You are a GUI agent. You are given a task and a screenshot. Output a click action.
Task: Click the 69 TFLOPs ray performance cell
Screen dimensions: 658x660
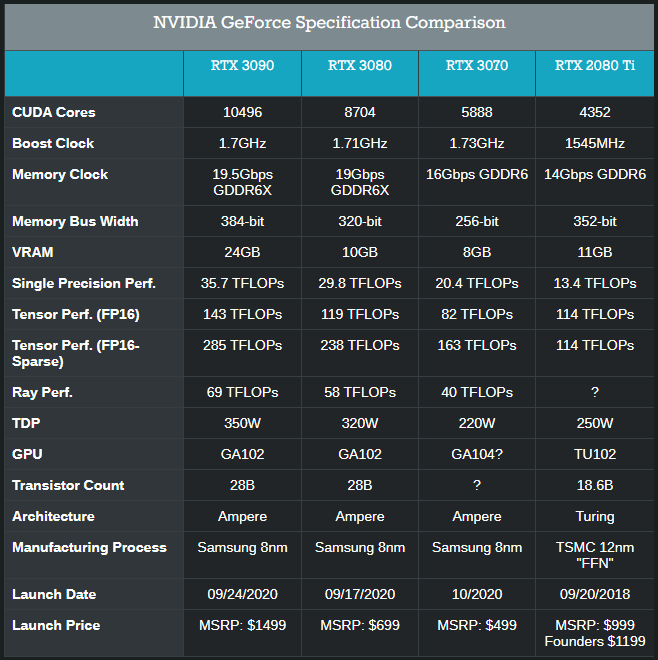pos(242,393)
